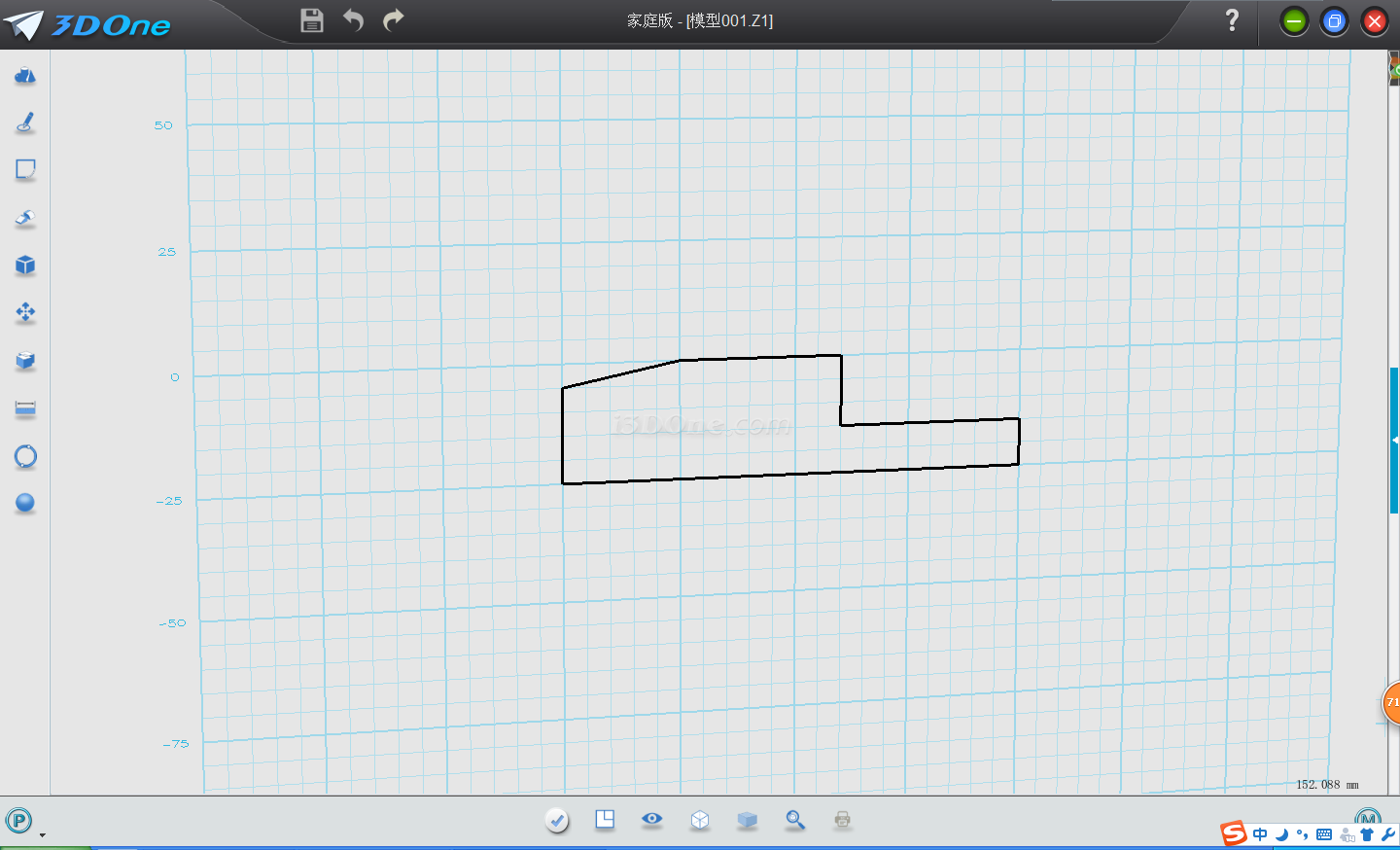Select the solid cube feature tool
The width and height of the screenshot is (1400, 850).
pos(25,266)
